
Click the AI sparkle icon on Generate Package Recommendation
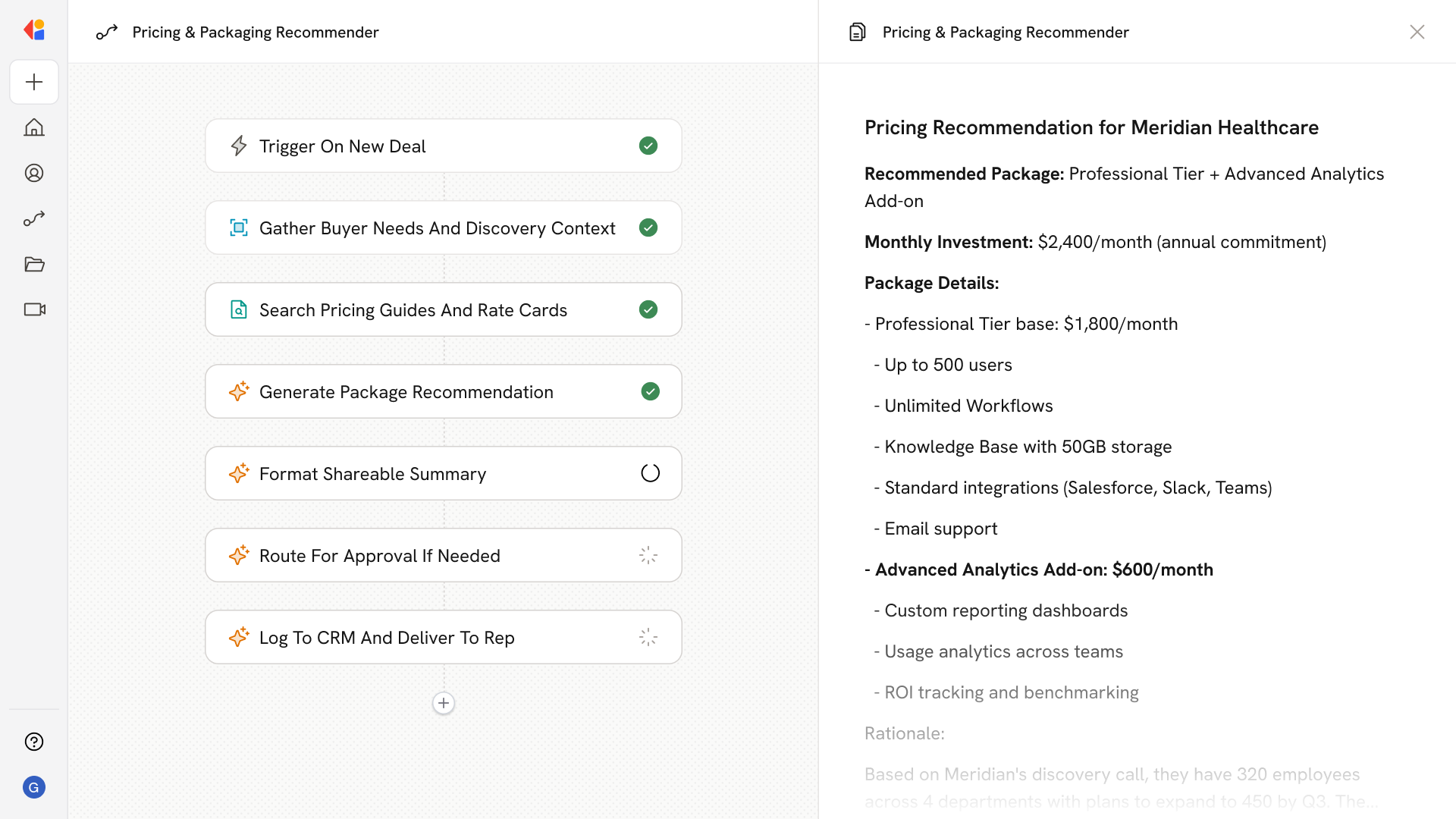click(x=239, y=391)
